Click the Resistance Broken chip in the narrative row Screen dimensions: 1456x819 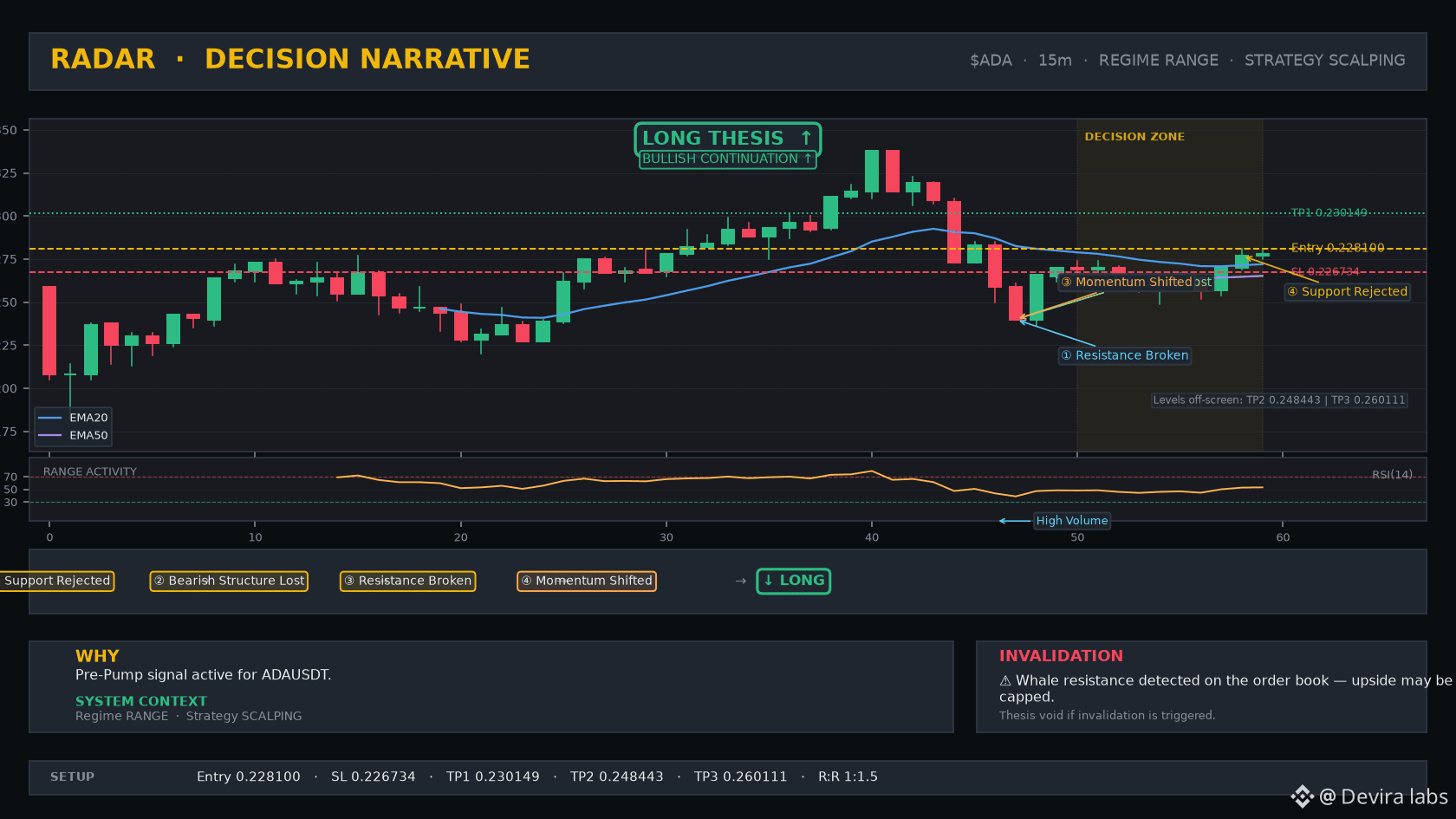click(x=407, y=581)
